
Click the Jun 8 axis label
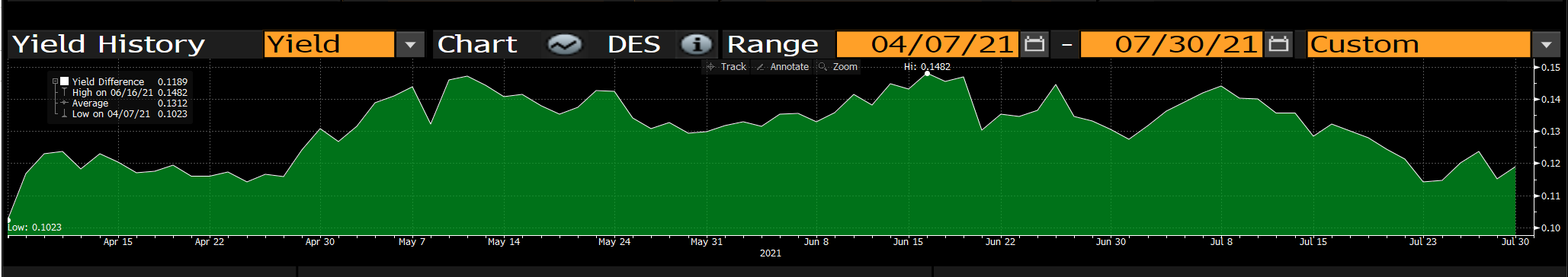coord(816,242)
